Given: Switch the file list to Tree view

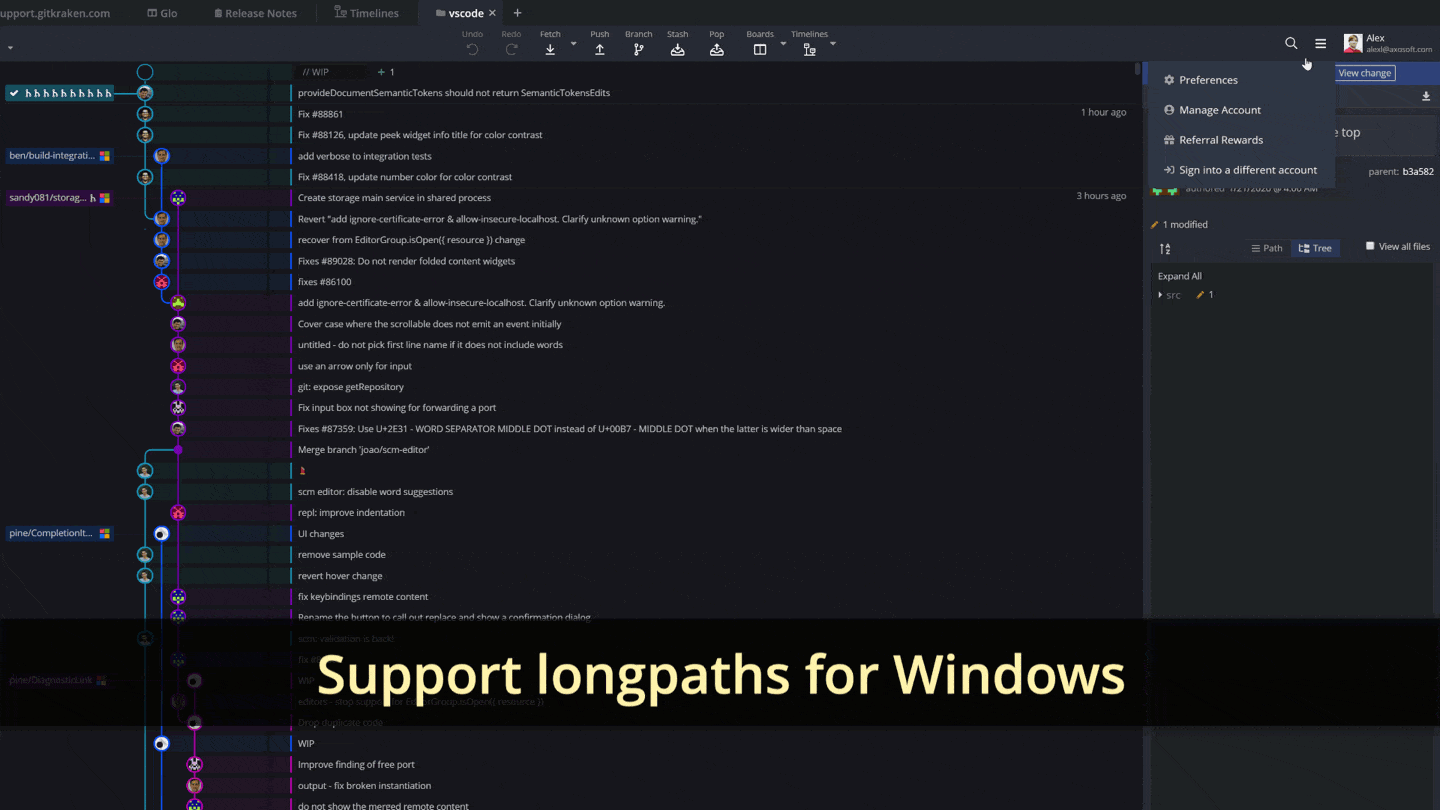Looking at the screenshot, I should click(1315, 248).
